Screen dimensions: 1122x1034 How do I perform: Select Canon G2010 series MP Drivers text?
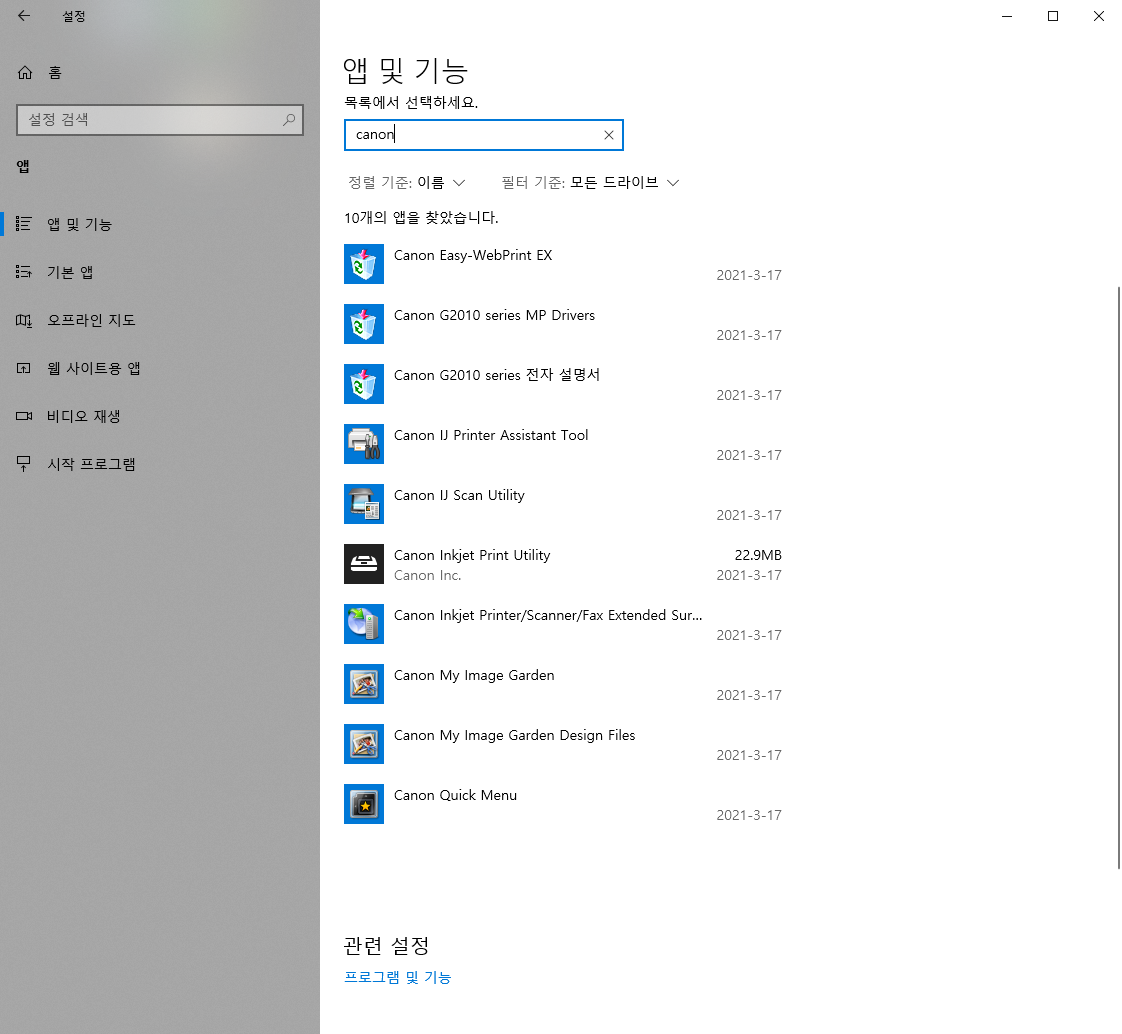[x=494, y=316]
